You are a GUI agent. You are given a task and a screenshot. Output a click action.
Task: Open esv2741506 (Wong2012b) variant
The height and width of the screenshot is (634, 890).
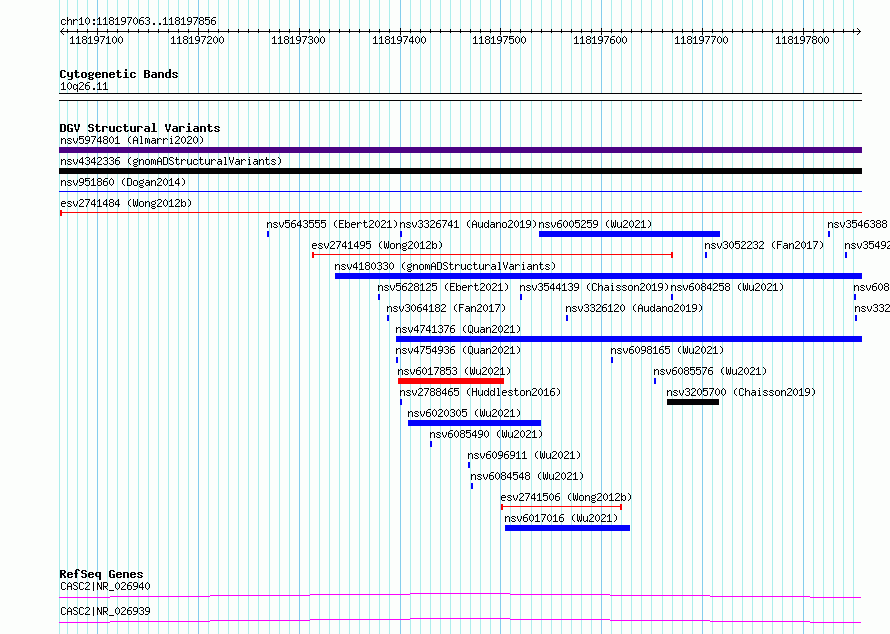click(x=566, y=497)
